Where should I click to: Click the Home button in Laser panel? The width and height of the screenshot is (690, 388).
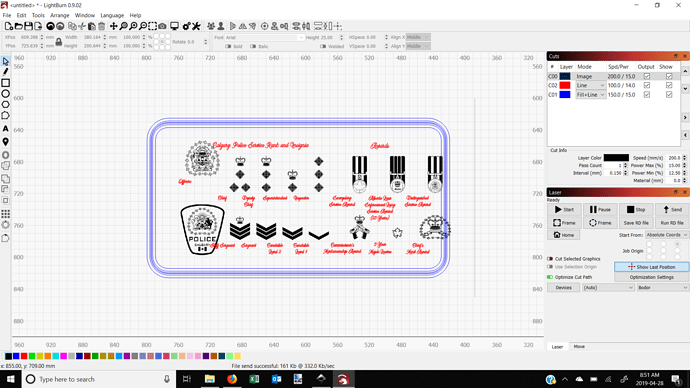[x=564, y=235]
